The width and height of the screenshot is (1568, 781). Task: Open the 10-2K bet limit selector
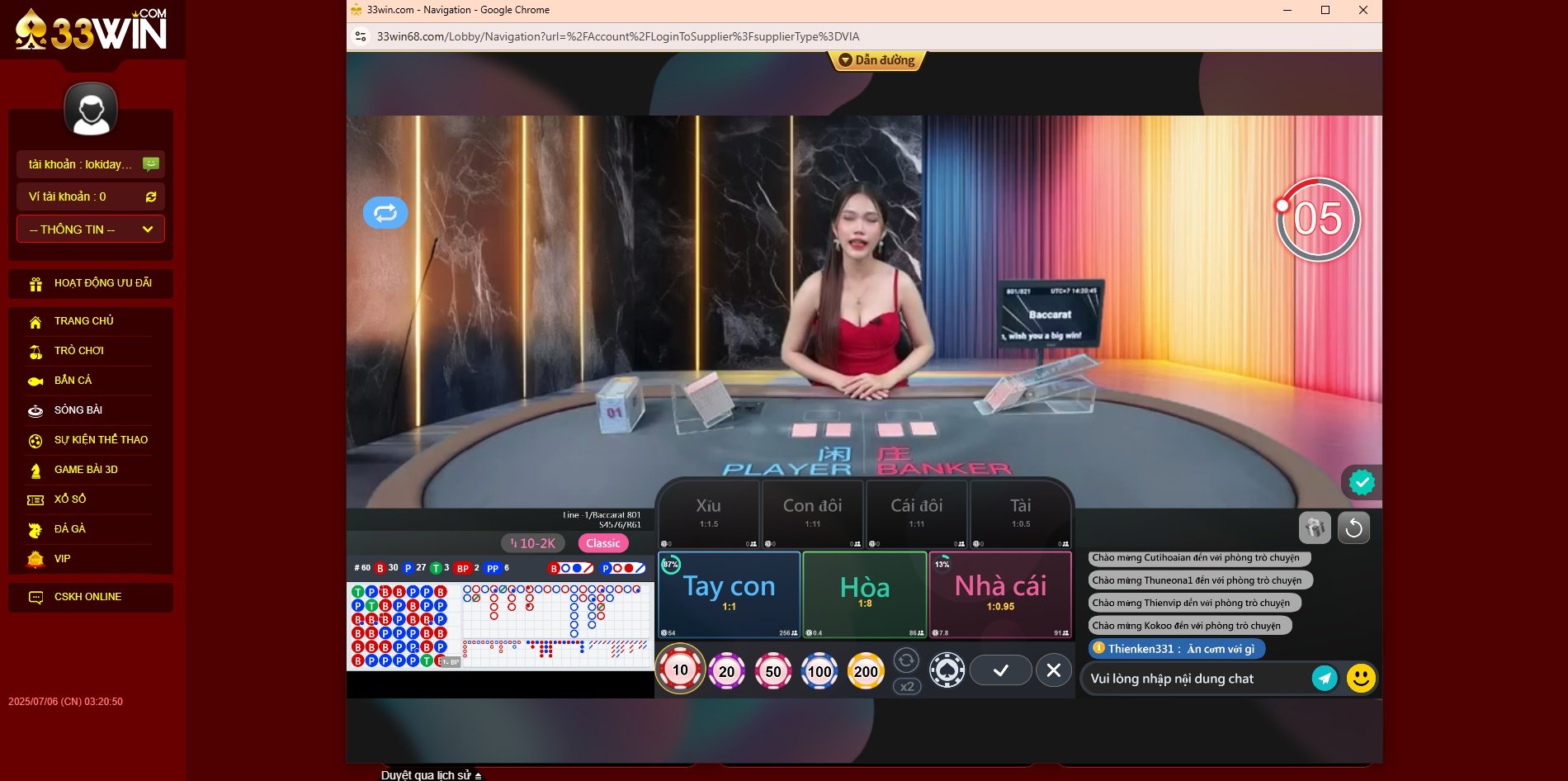click(x=533, y=543)
